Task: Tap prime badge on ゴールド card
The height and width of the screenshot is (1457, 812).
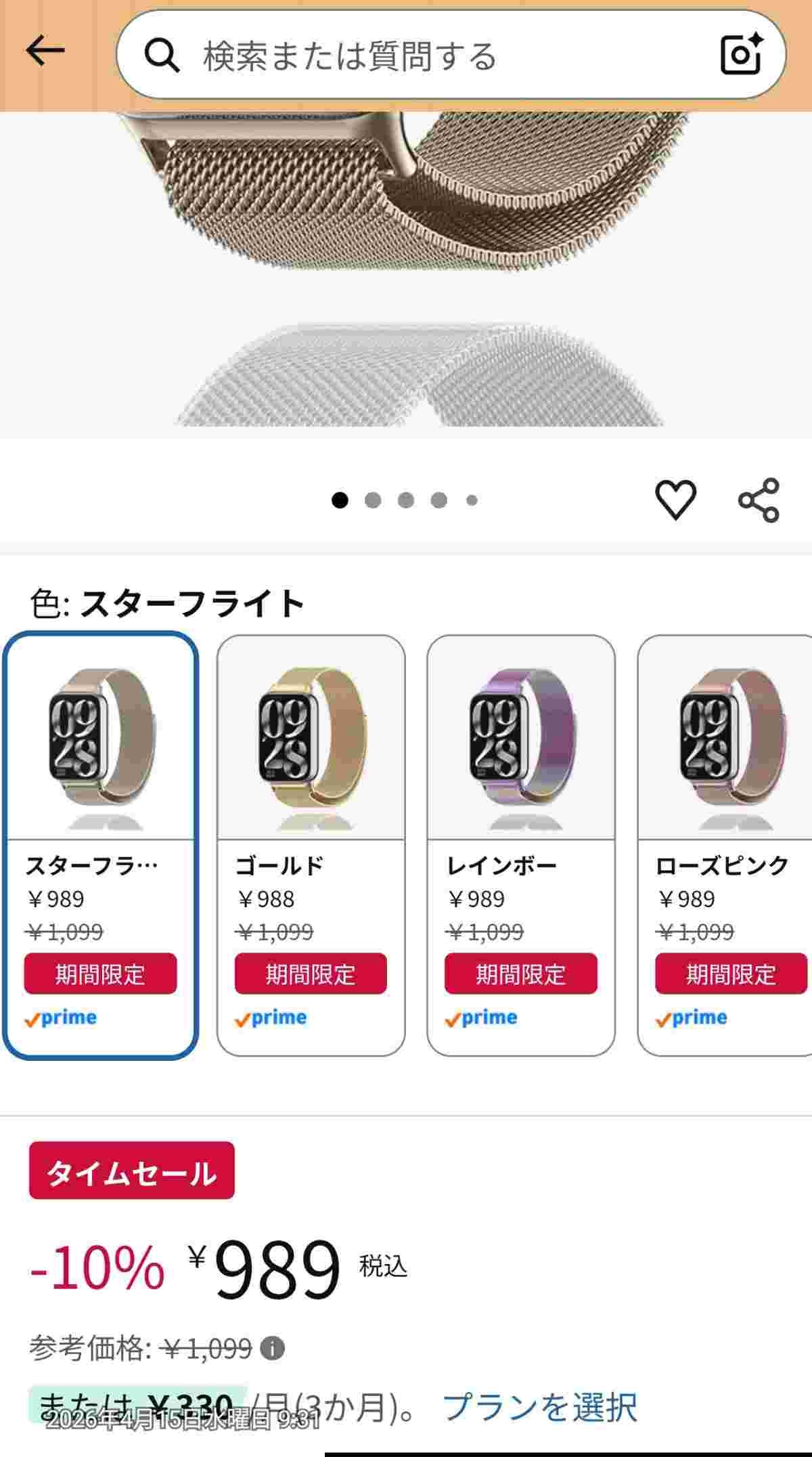Action: pos(271,1018)
